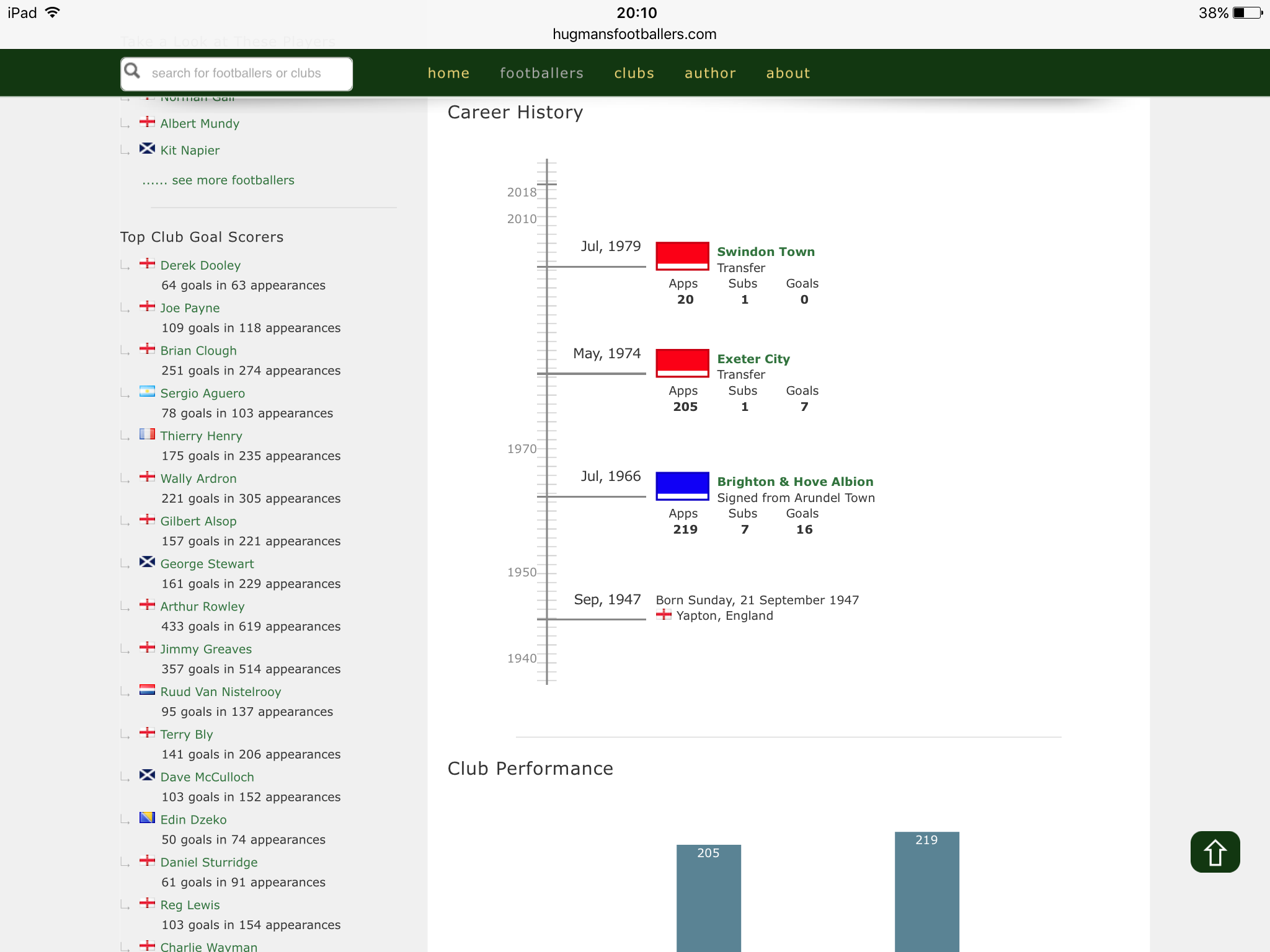The width and height of the screenshot is (1270, 952).
Task: Click the England flag beside Daniel Sturridge
Action: 147,860
